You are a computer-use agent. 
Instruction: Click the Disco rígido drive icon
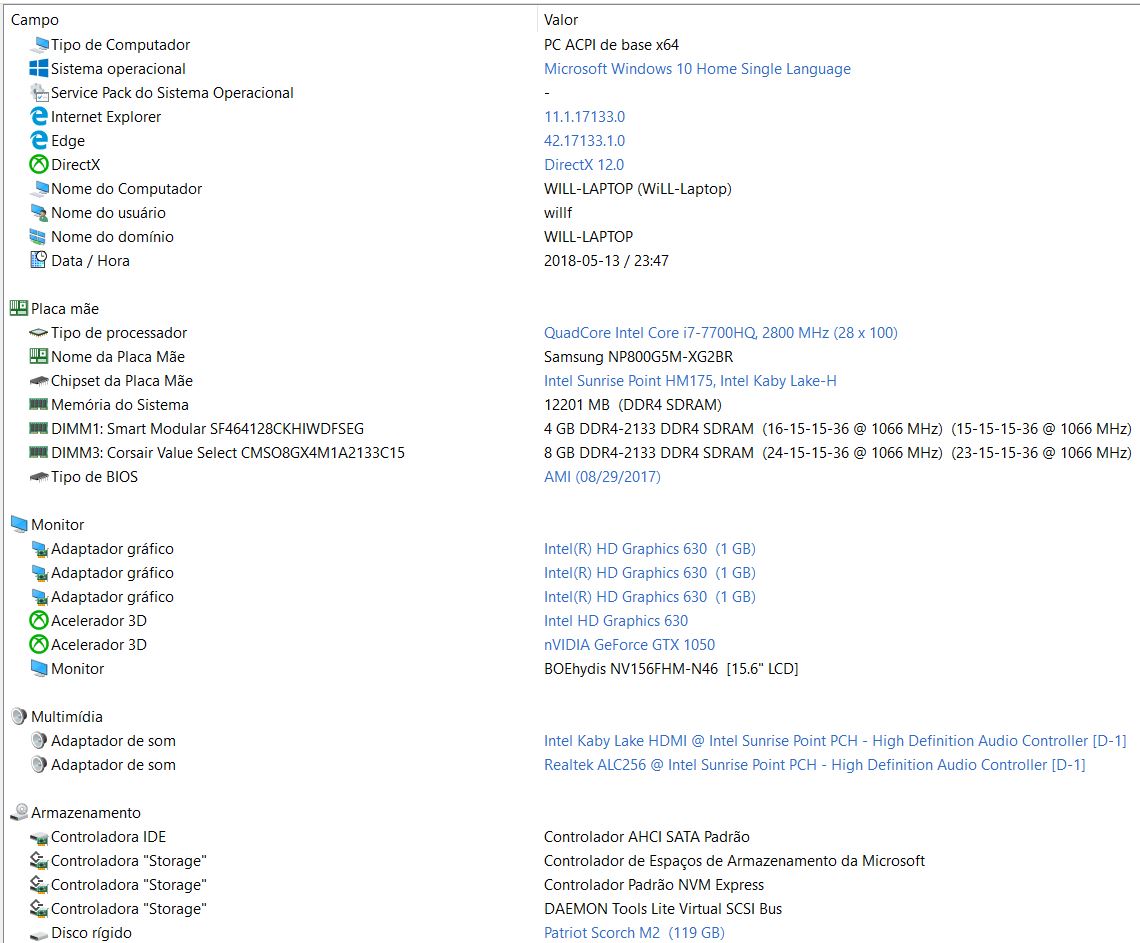pos(39,934)
